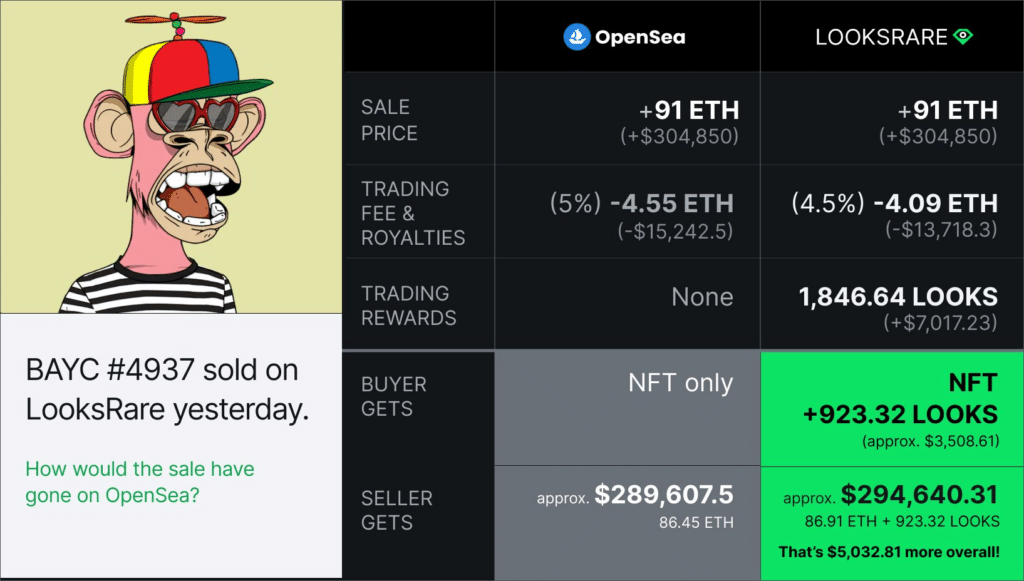Click the BAYC #4937 ape image

pos(171,157)
